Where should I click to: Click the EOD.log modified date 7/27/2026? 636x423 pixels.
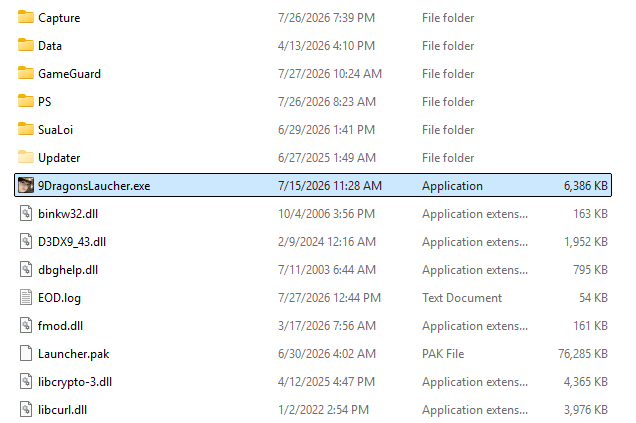click(x=304, y=298)
